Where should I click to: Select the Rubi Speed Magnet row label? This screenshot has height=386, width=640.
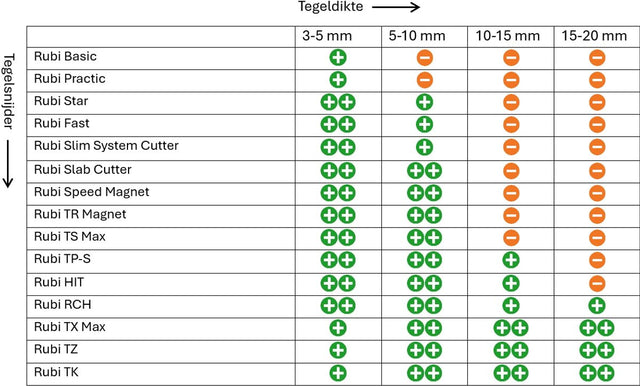pyautogui.click(x=91, y=192)
